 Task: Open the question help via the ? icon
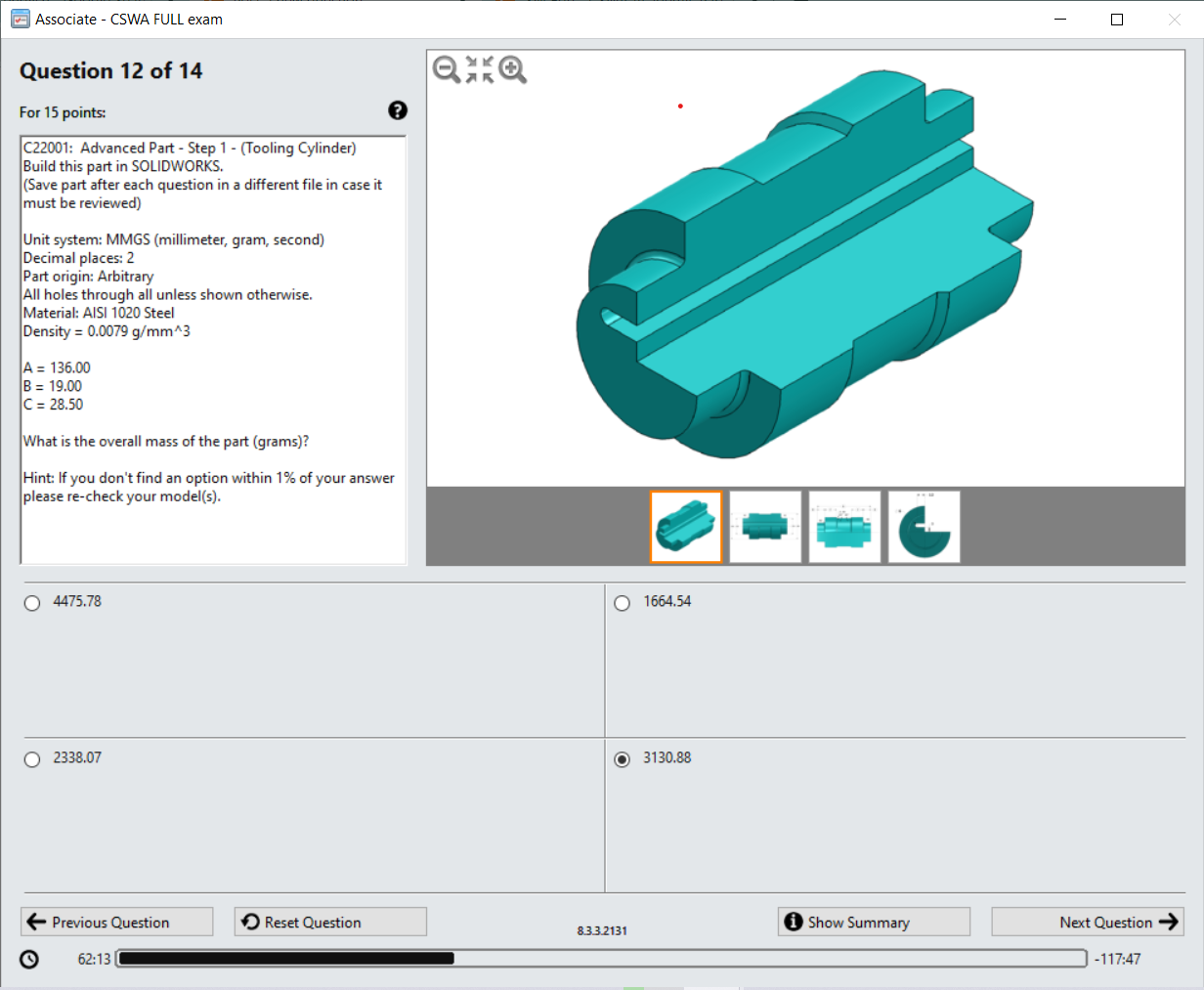397,110
